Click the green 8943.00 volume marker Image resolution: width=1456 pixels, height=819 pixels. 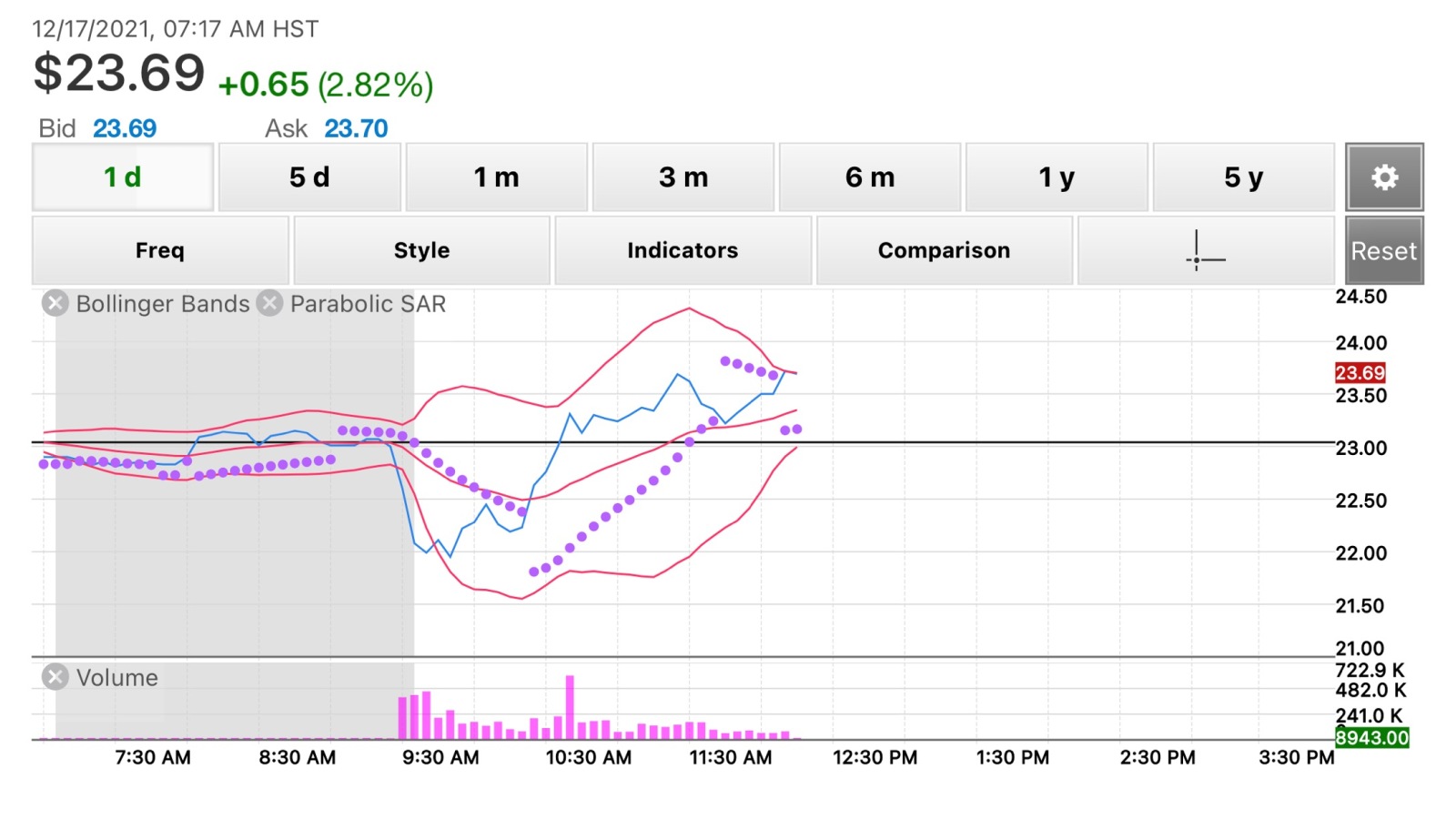1371,738
